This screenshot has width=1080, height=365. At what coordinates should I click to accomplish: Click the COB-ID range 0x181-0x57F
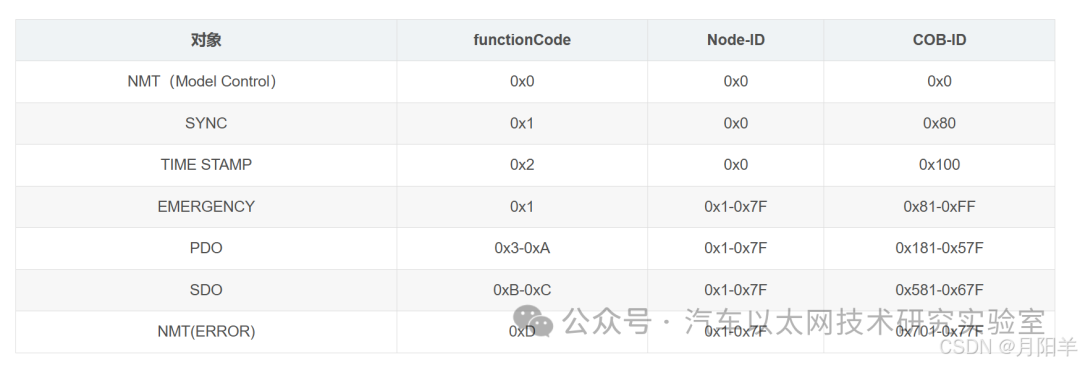pyautogui.click(x=939, y=248)
